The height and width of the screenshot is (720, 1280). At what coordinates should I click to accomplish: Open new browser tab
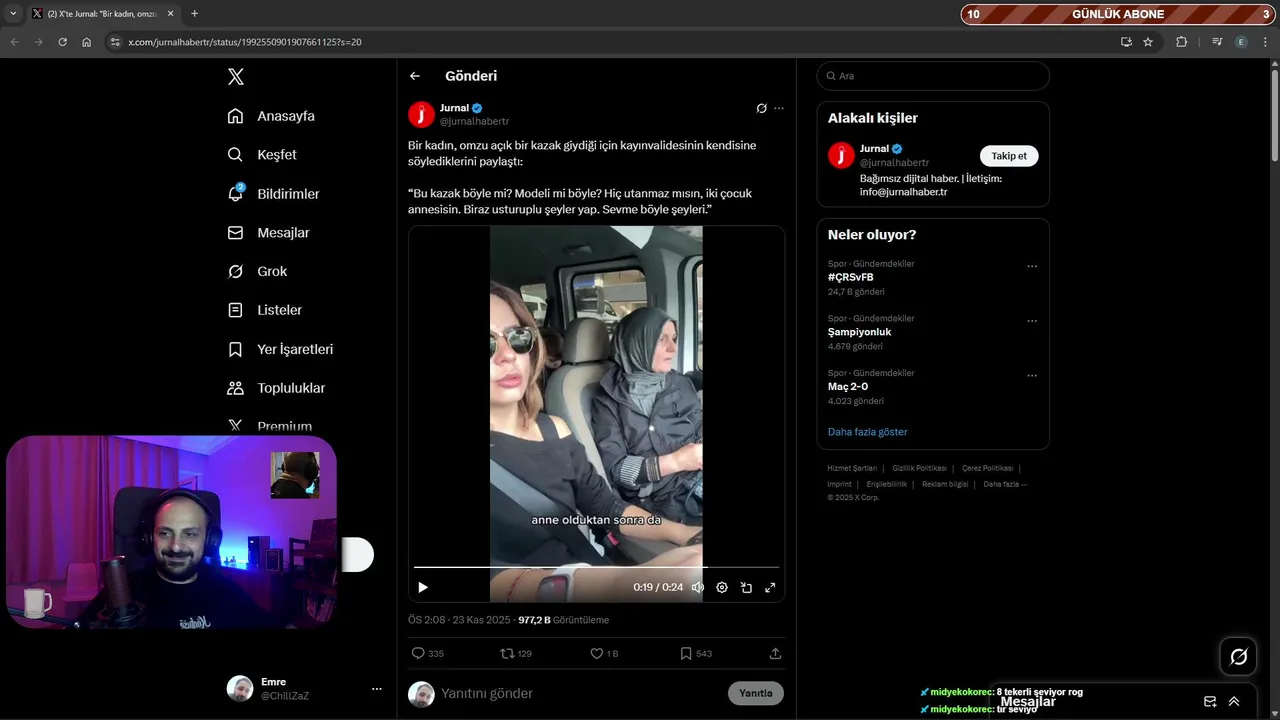pyautogui.click(x=194, y=14)
